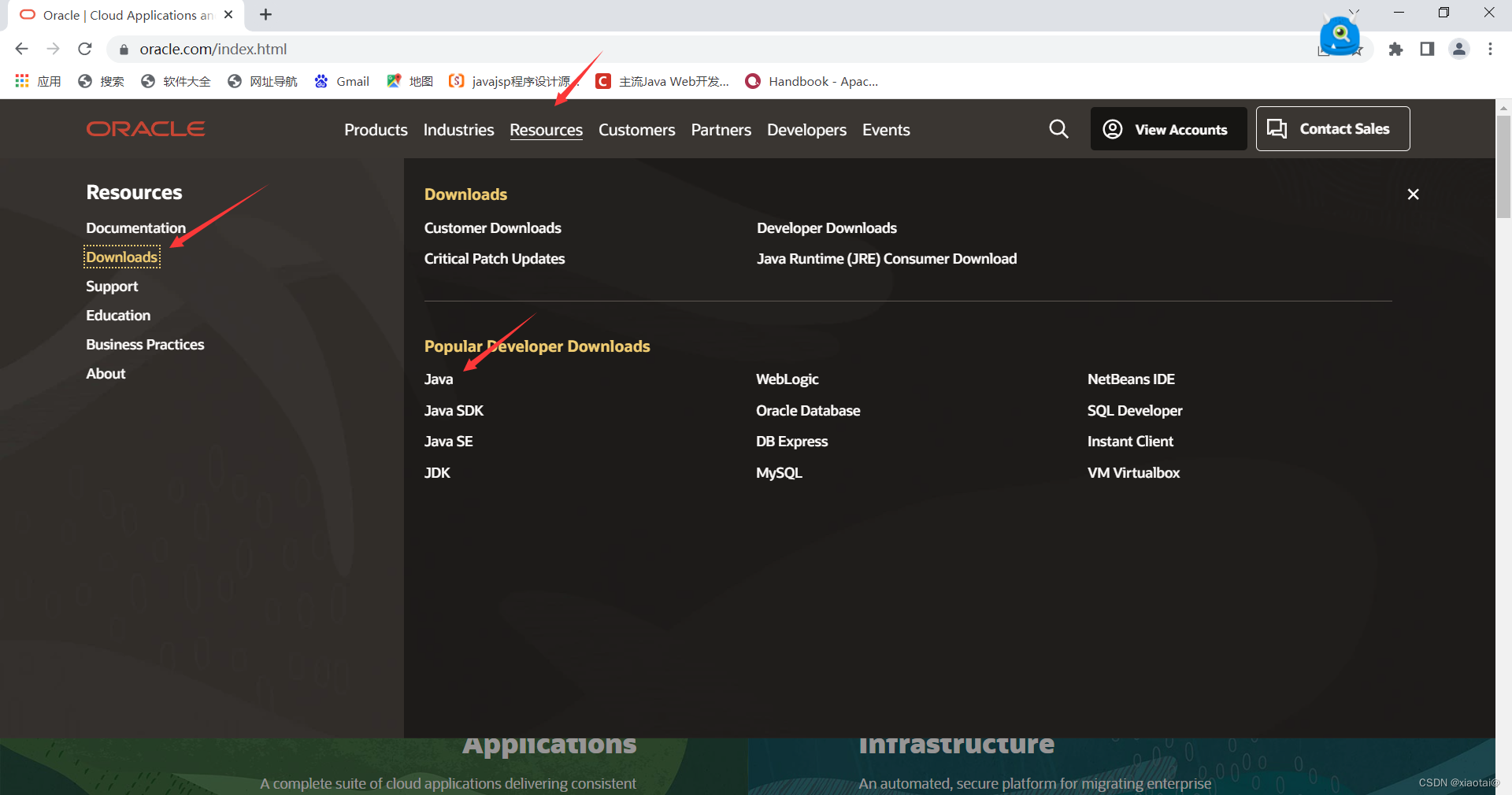Open the Gmail bookmark icon
1512x795 pixels.
click(x=321, y=80)
